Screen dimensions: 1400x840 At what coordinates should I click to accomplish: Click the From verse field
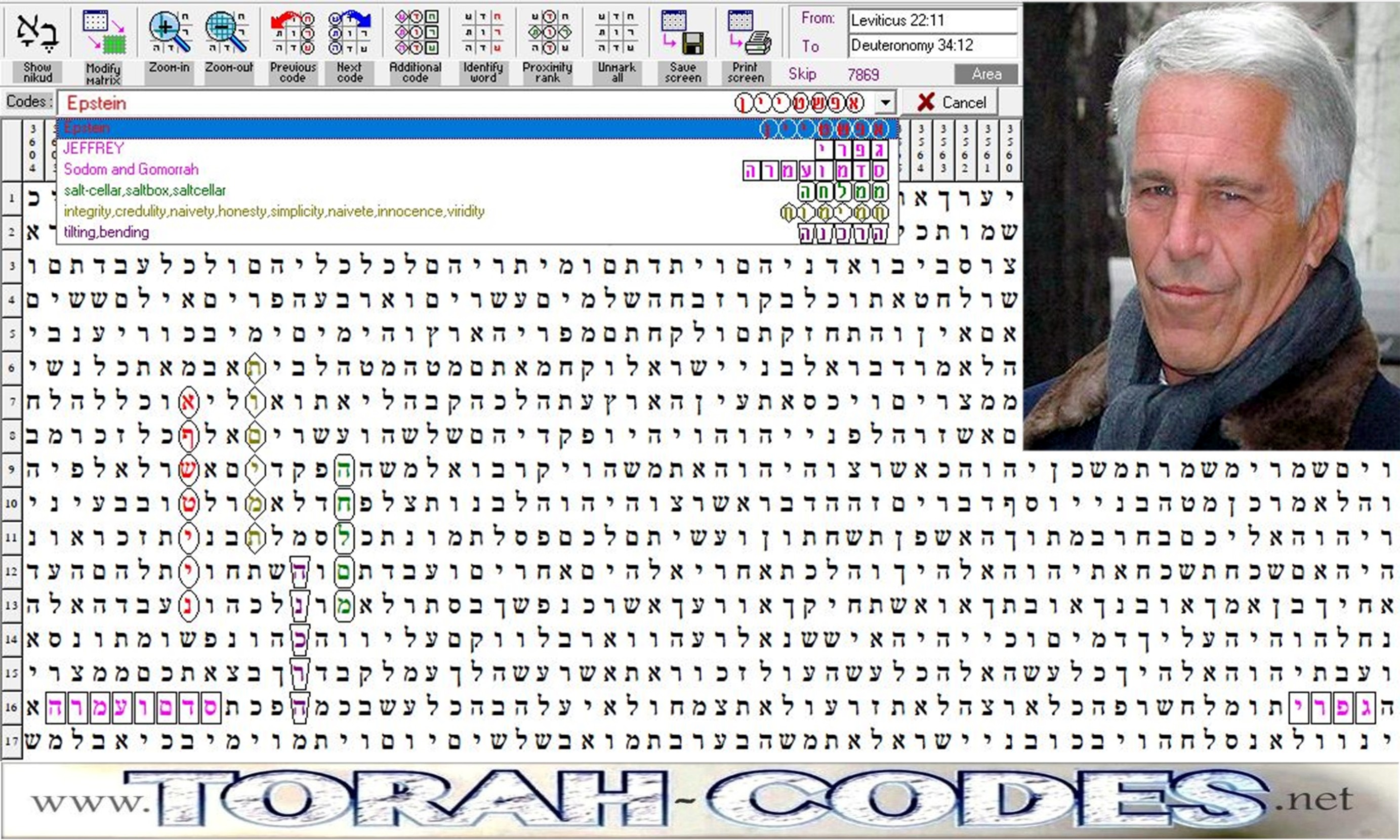[x=932, y=20]
